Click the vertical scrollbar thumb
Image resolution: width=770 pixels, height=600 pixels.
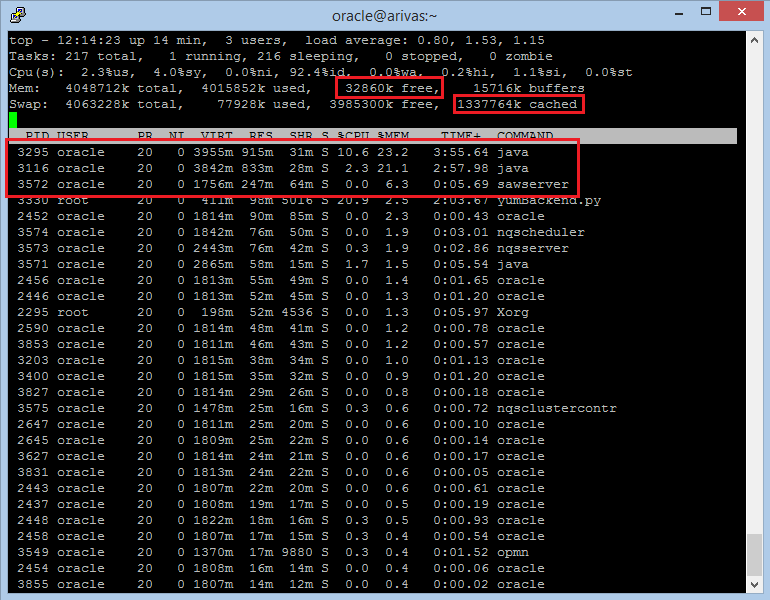point(754,555)
